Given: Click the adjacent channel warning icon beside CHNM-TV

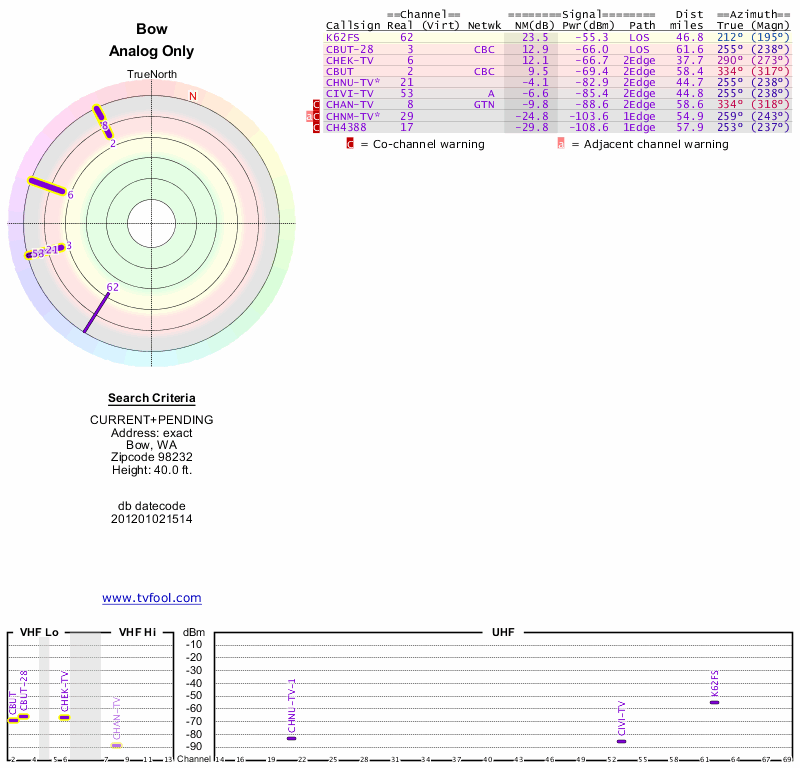Looking at the screenshot, I should click(x=309, y=116).
